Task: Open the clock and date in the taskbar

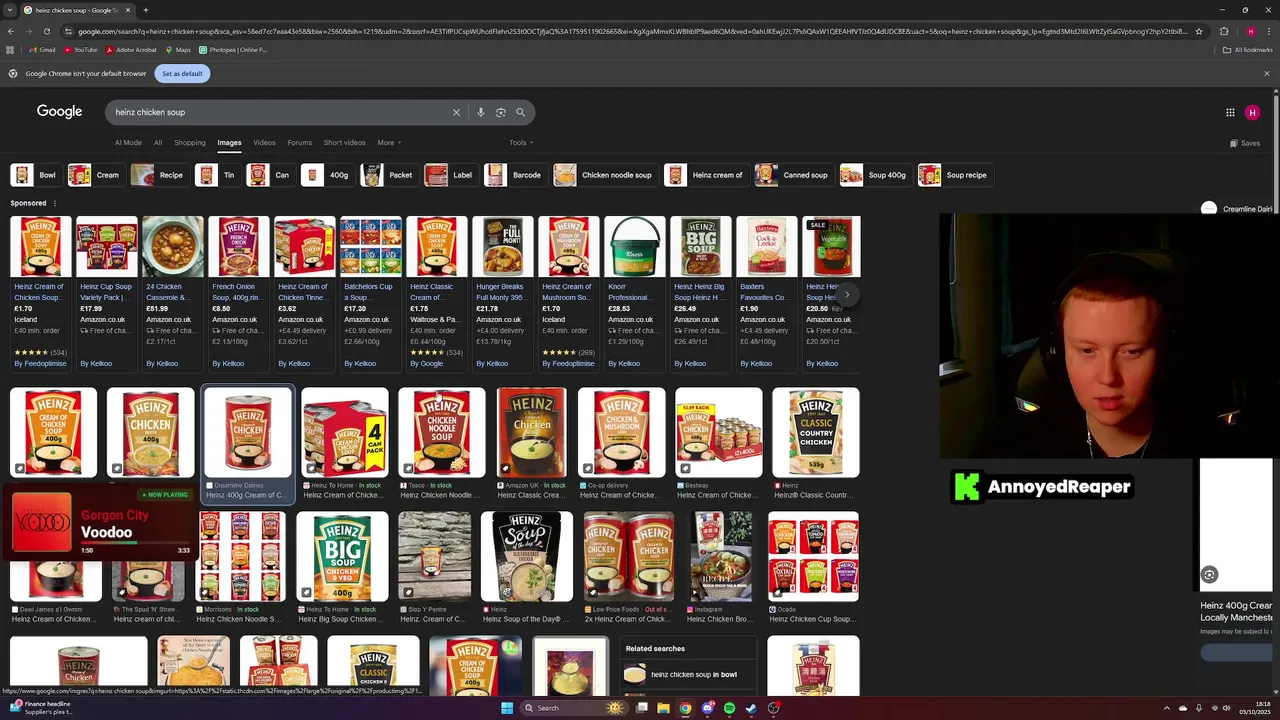Action: (x=1253, y=708)
